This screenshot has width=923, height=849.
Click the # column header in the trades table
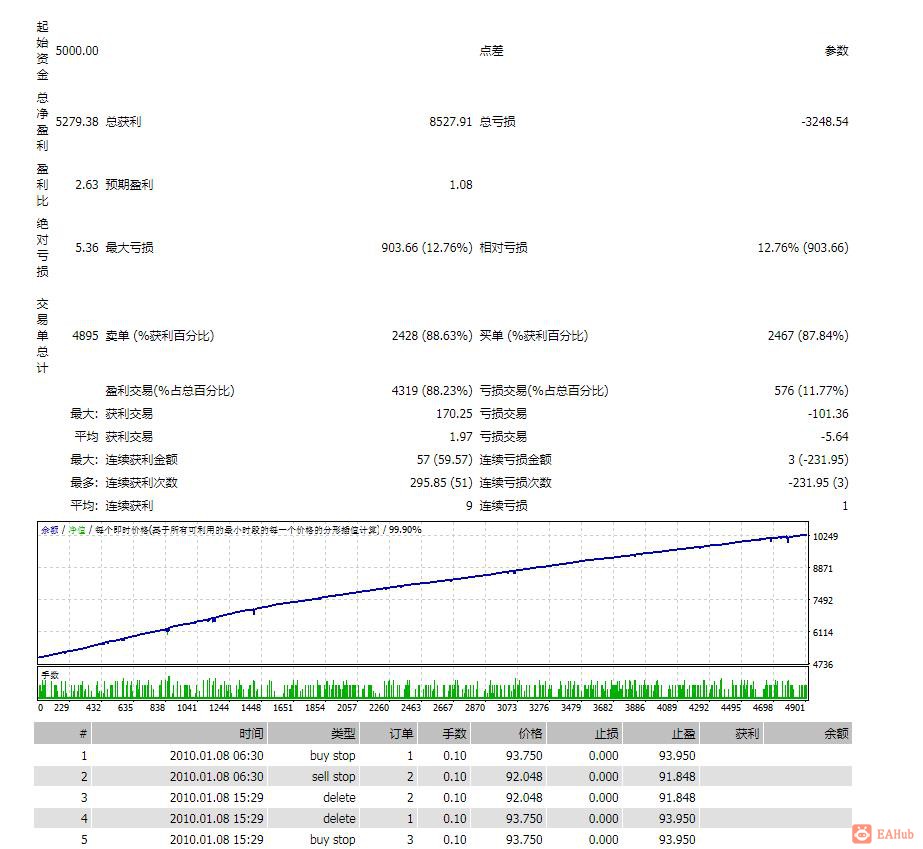(x=82, y=733)
